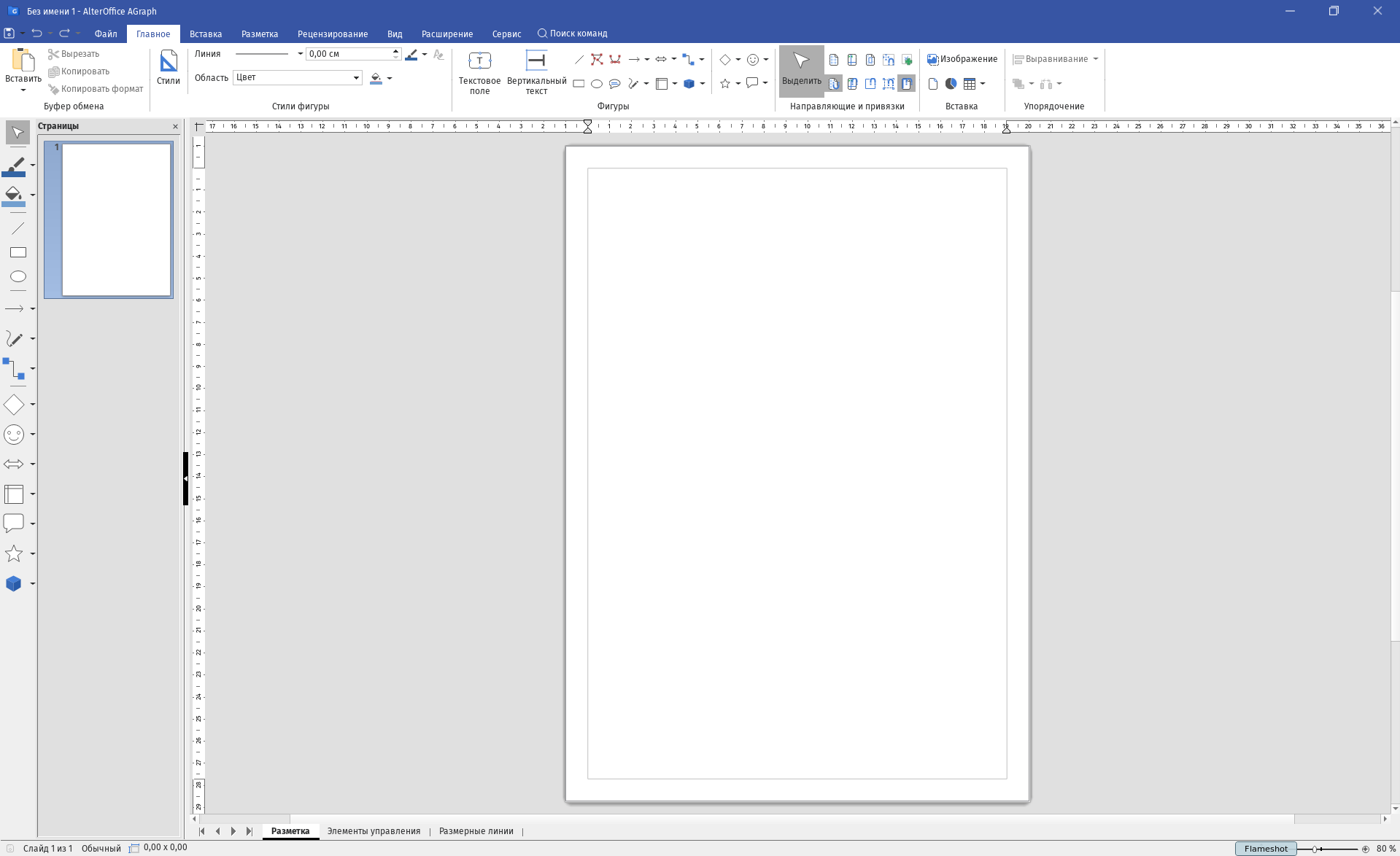1400x856 pixels.
Task: Open the Файл menu
Action: (106, 34)
